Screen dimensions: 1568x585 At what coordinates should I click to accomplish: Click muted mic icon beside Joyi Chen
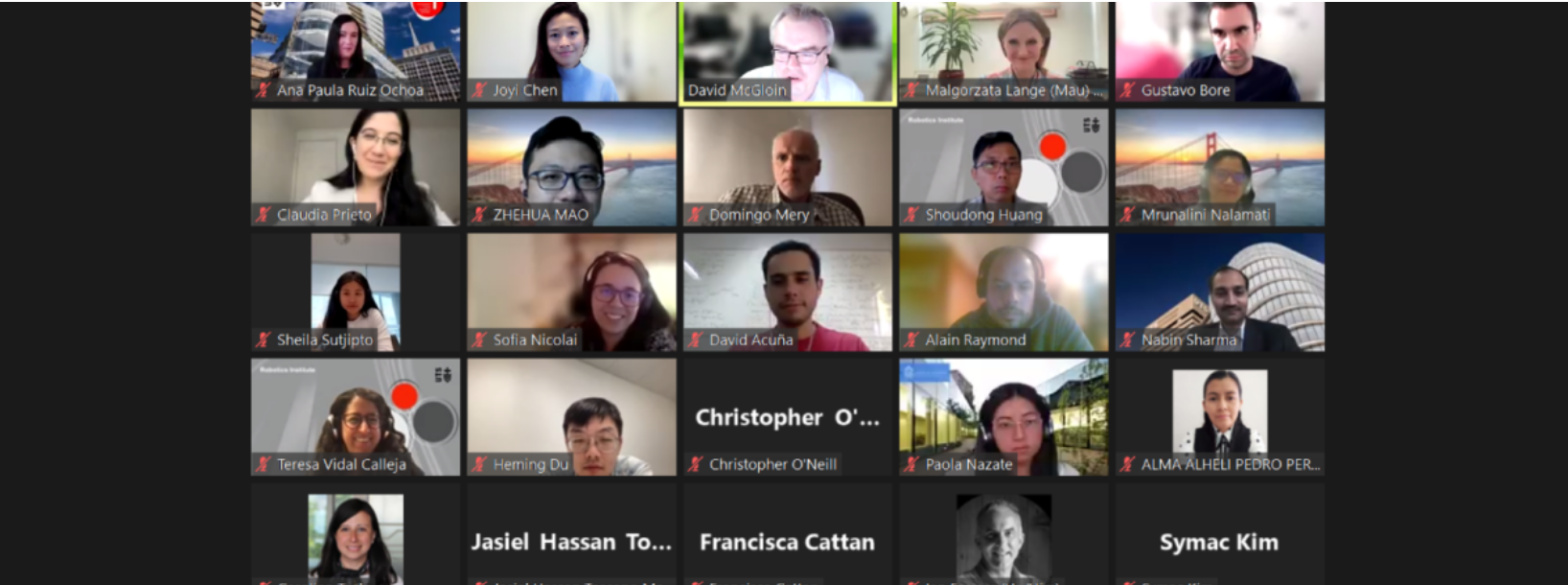[479, 90]
